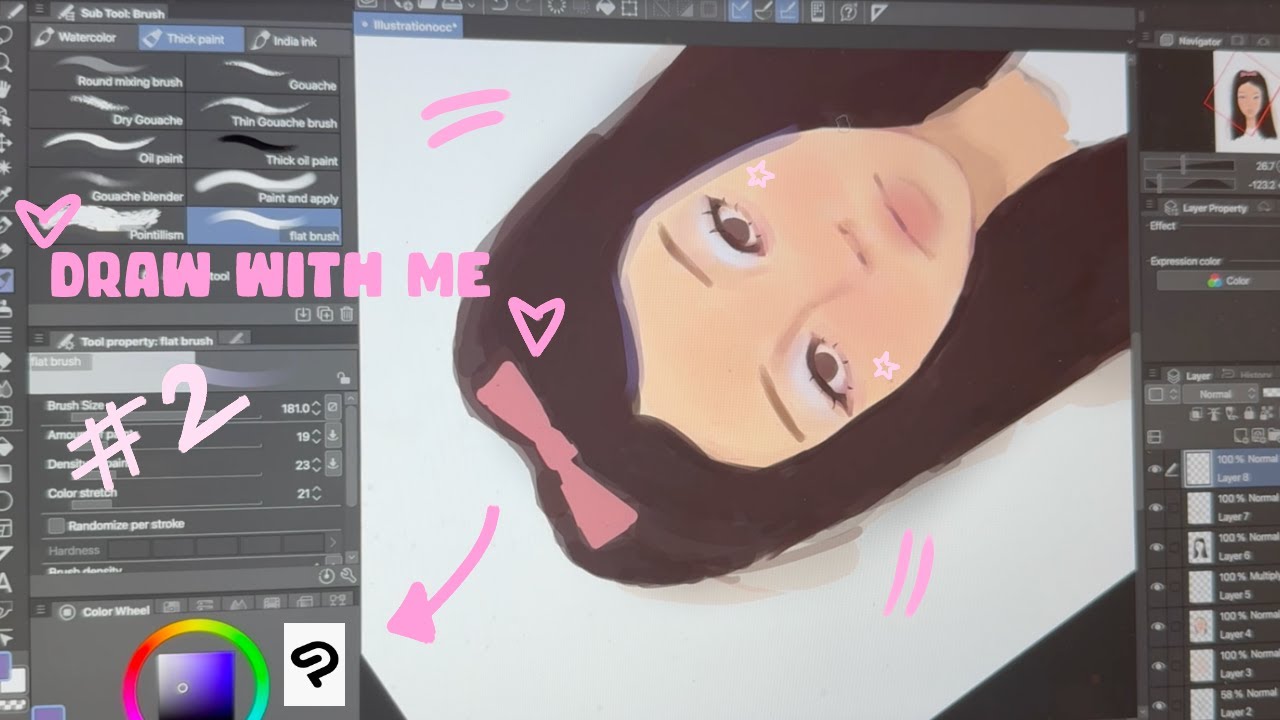Viewport: 1280px width, 720px height.
Task: Delete sub tool with trash icon
Action: [x=346, y=314]
